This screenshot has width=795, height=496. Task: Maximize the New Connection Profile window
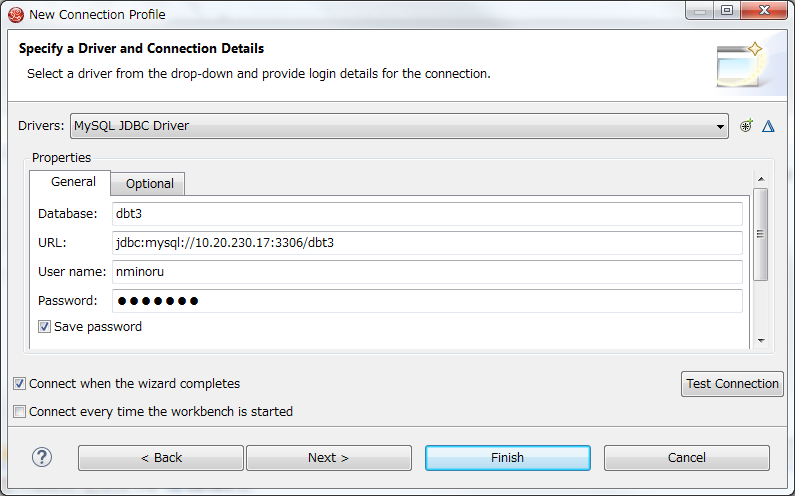tap(727, 11)
